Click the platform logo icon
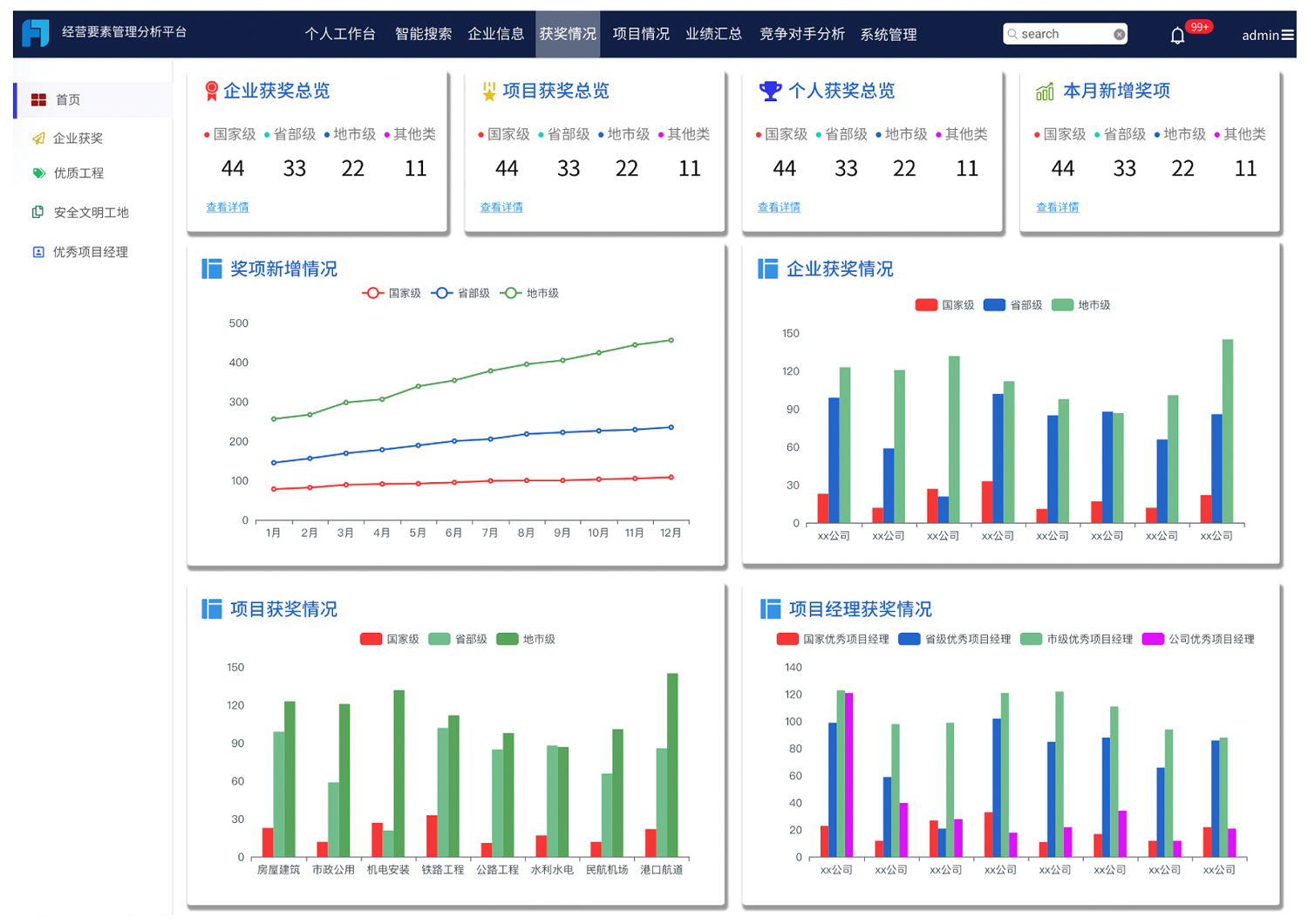The height and width of the screenshot is (924, 1308). point(36,33)
